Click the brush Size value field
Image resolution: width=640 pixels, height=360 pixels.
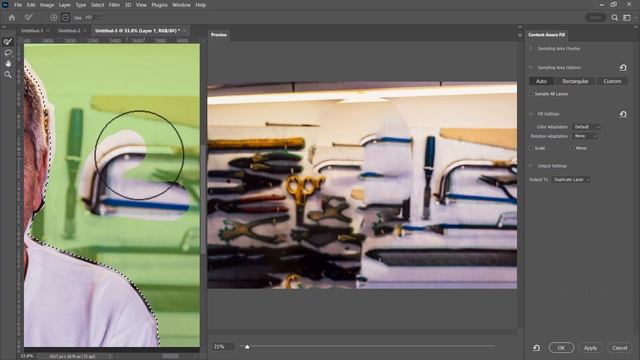(x=89, y=18)
